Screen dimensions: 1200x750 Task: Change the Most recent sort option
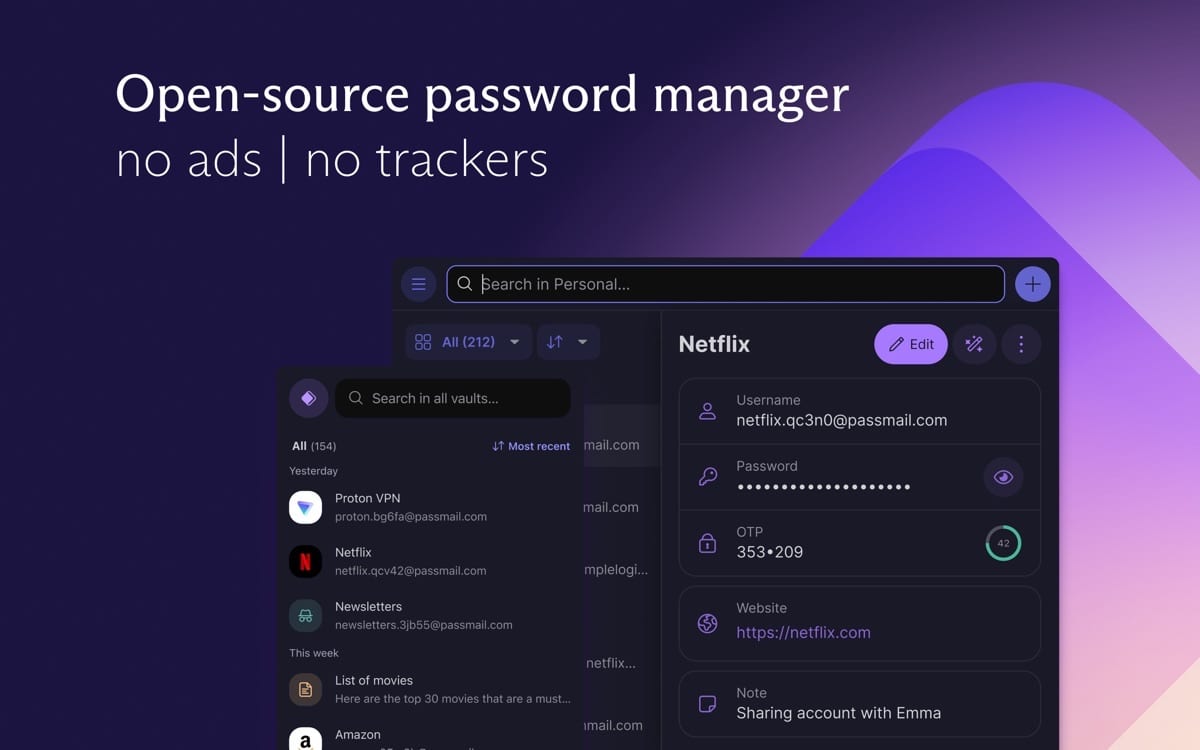pyautogui.click(x=531, y=446)
